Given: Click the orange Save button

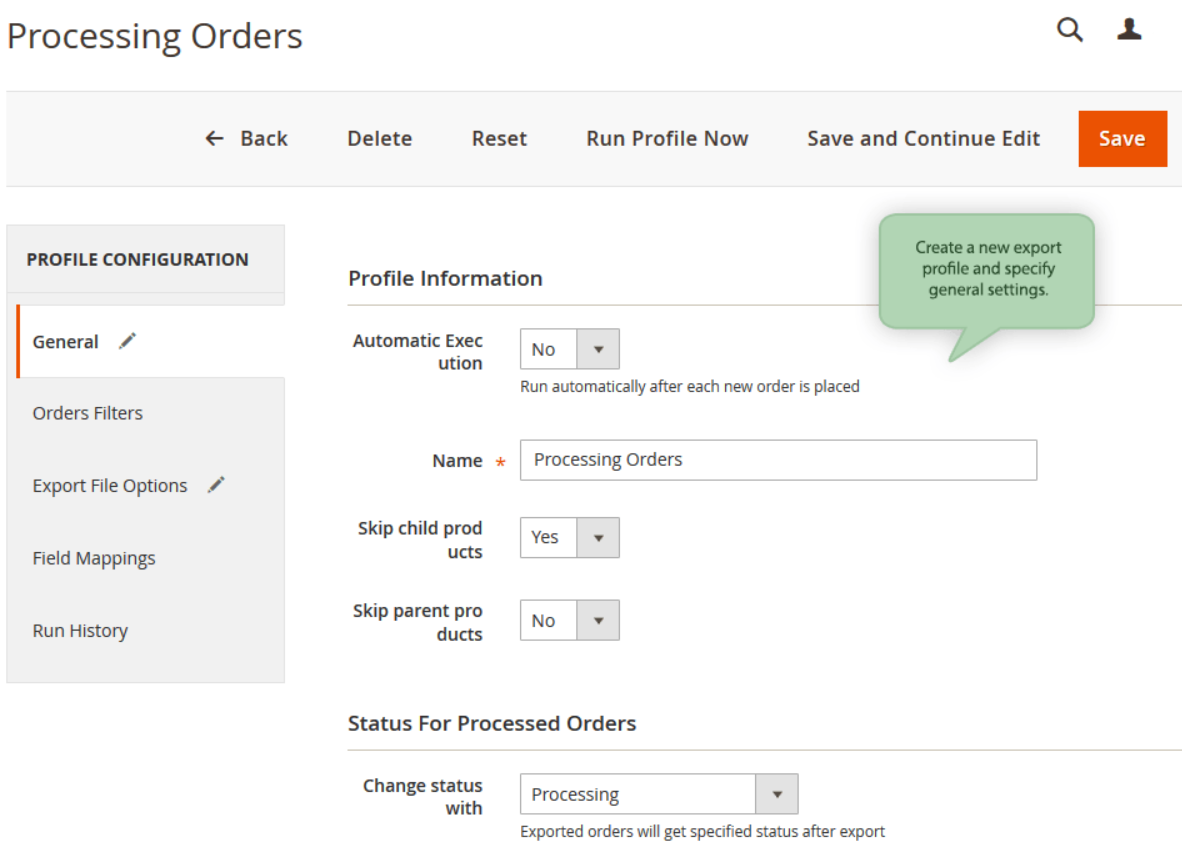Looking at the screenshot, I should pos(1122,139).
